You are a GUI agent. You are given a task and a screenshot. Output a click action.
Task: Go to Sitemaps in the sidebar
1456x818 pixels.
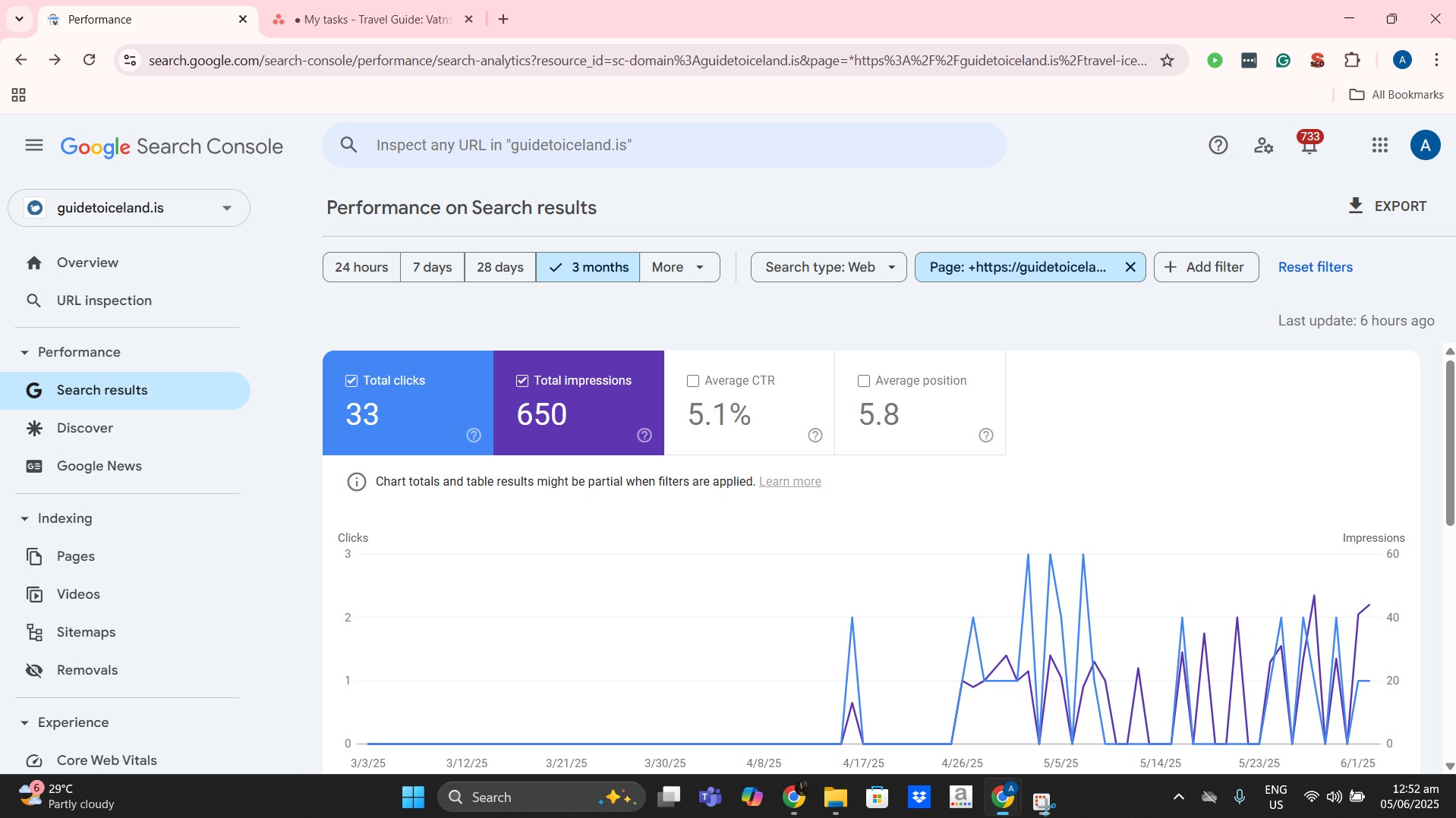86,632
